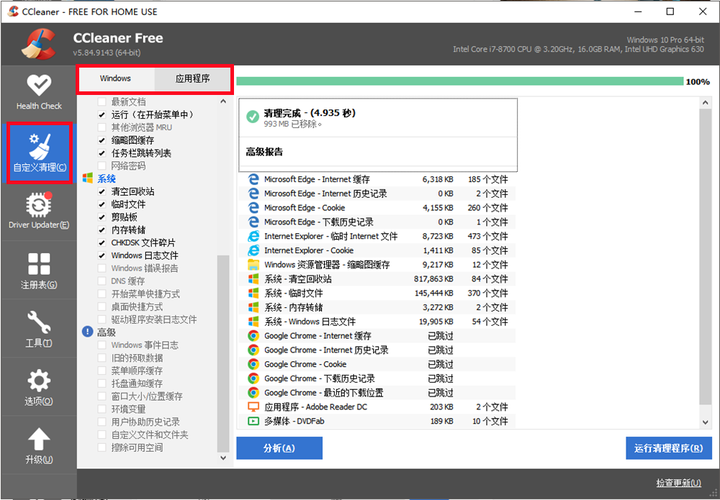Uncheck the 清空回收站 checkbox
The height and width of the screenshot is (500, 720).
[102, 191]
